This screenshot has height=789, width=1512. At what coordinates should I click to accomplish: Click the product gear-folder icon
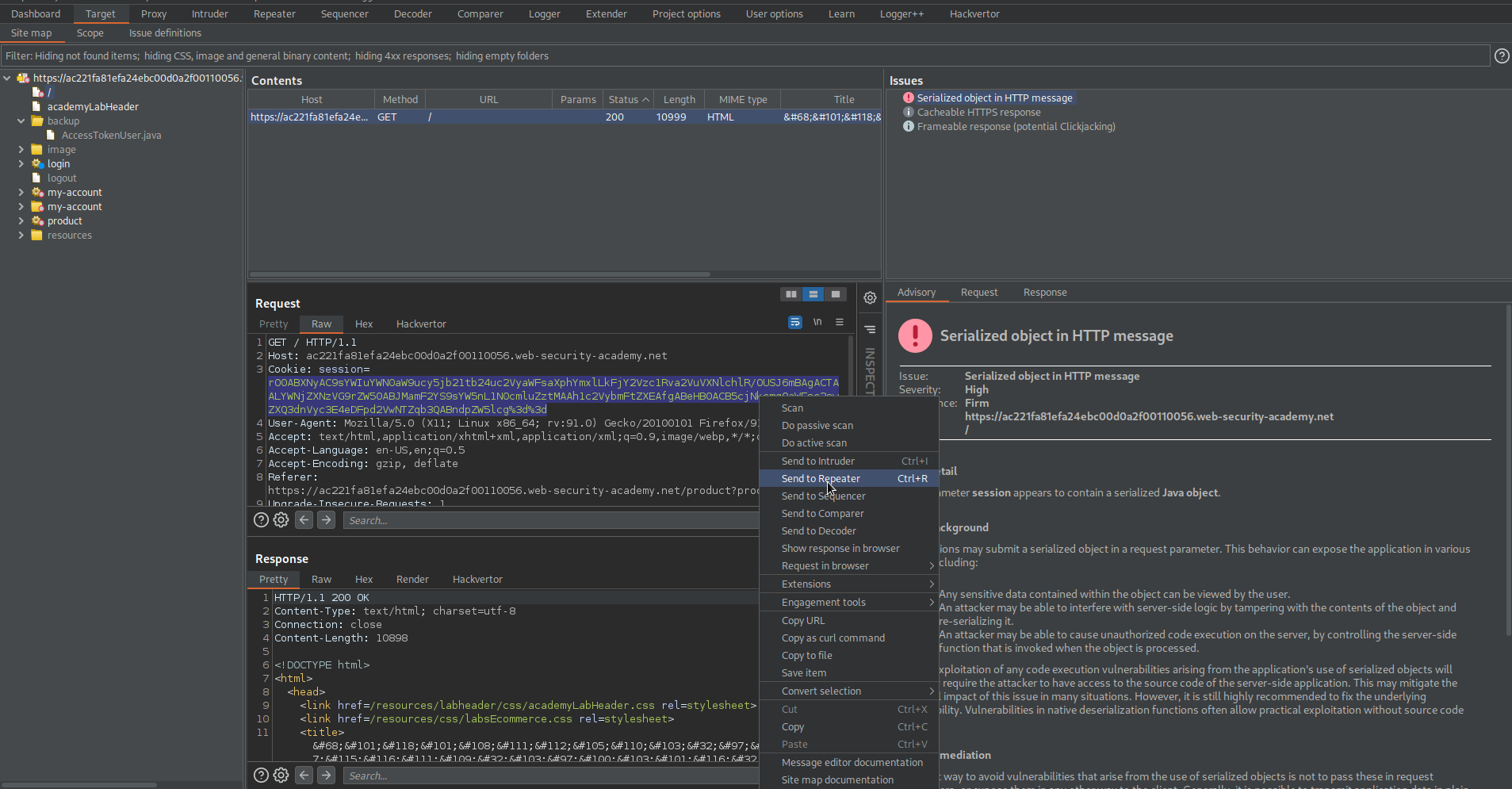pos(36,220)
